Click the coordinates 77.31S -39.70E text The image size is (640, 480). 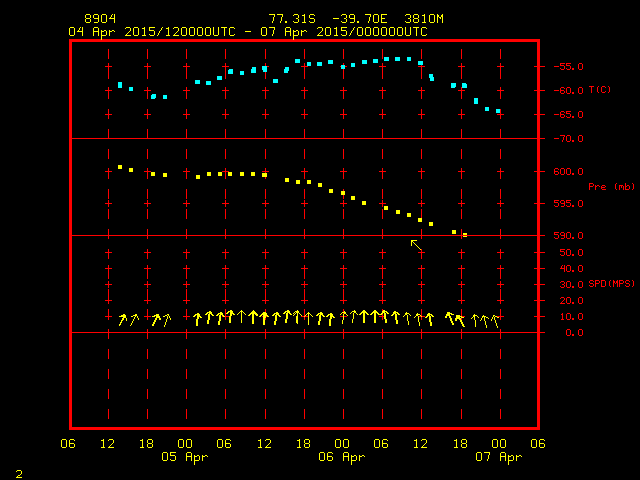328,19
